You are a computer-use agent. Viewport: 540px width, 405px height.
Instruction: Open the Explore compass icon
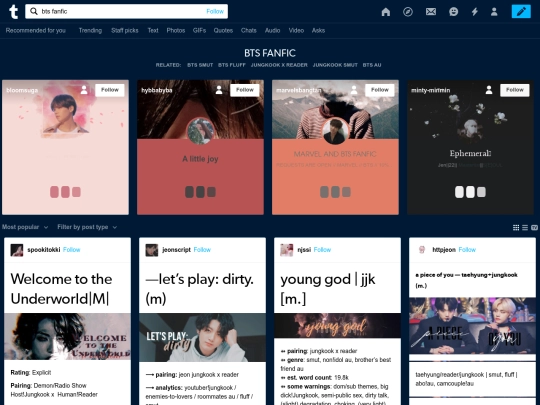tap(408, 12)
